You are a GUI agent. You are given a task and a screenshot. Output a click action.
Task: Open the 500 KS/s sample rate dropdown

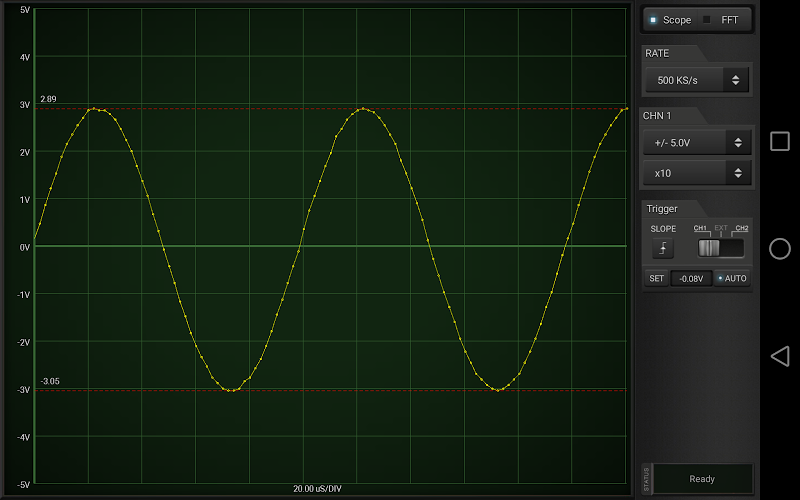point(696,80)
